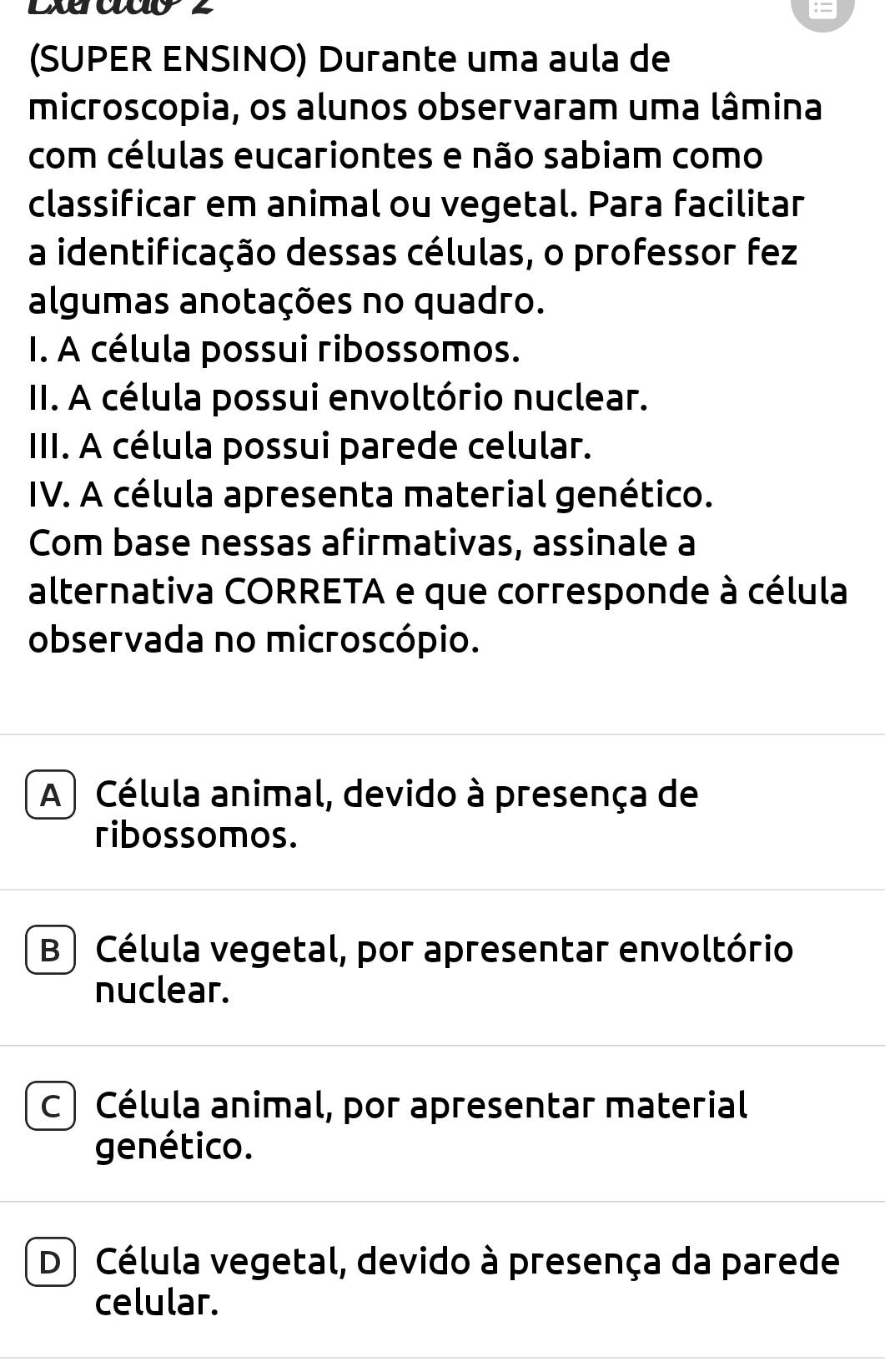
Task: Click the line 'observada no microscópio.'
Action: [x=254, y=641]
